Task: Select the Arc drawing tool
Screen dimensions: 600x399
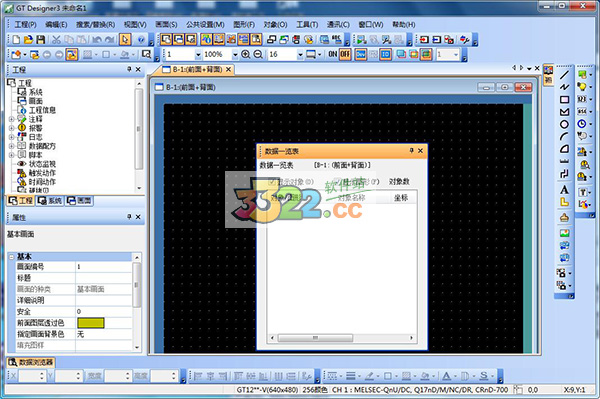Action: [564, 137]
